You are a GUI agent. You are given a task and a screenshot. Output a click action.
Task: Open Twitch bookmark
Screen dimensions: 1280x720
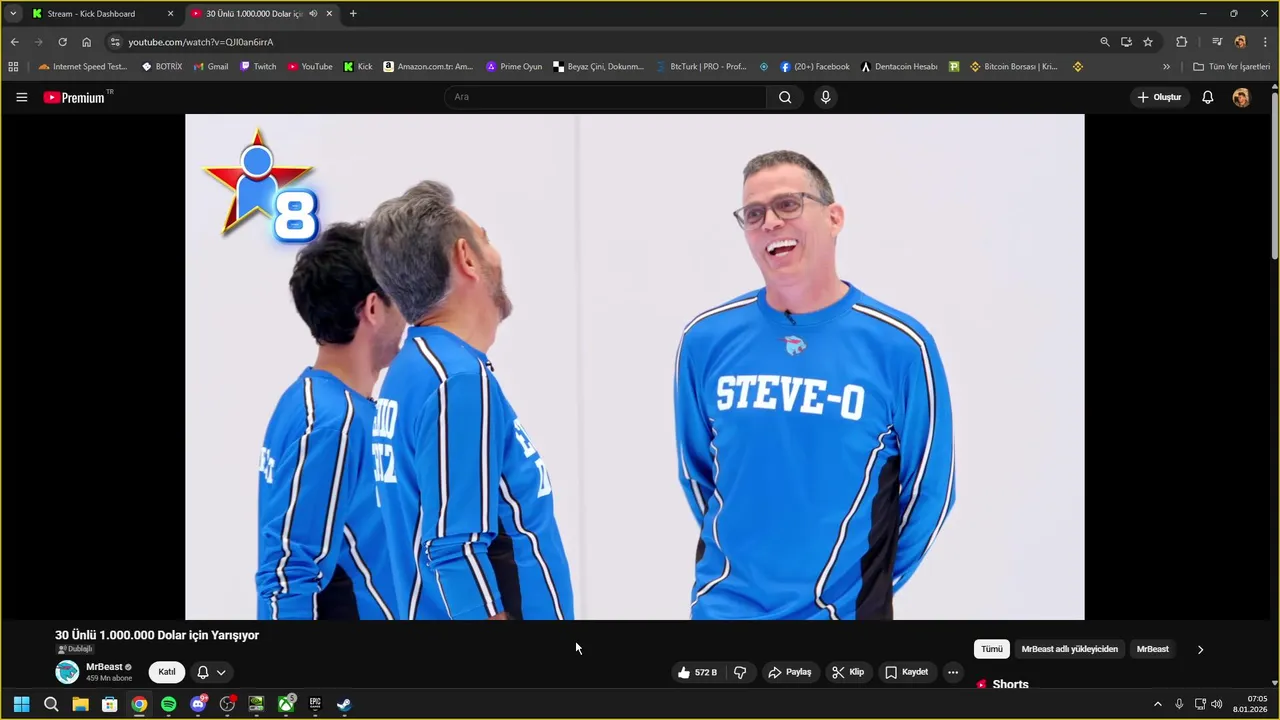(x=258, y=67)
